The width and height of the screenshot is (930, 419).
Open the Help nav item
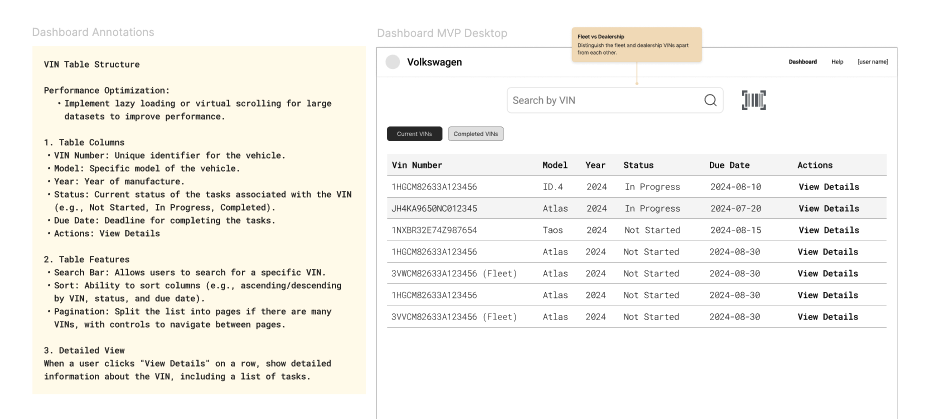pos(837,62)
